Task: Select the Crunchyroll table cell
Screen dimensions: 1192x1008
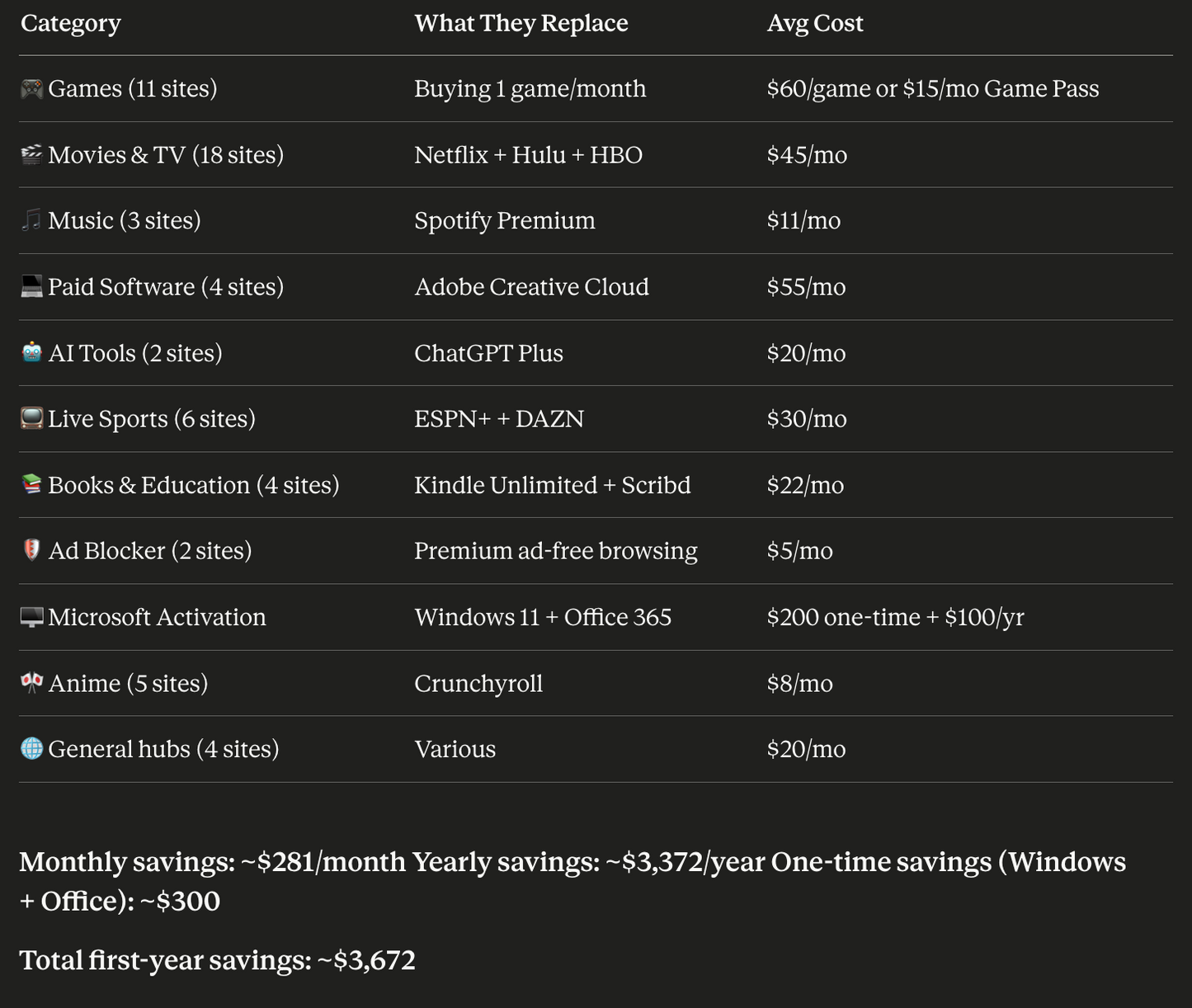Action: [478, 684]
